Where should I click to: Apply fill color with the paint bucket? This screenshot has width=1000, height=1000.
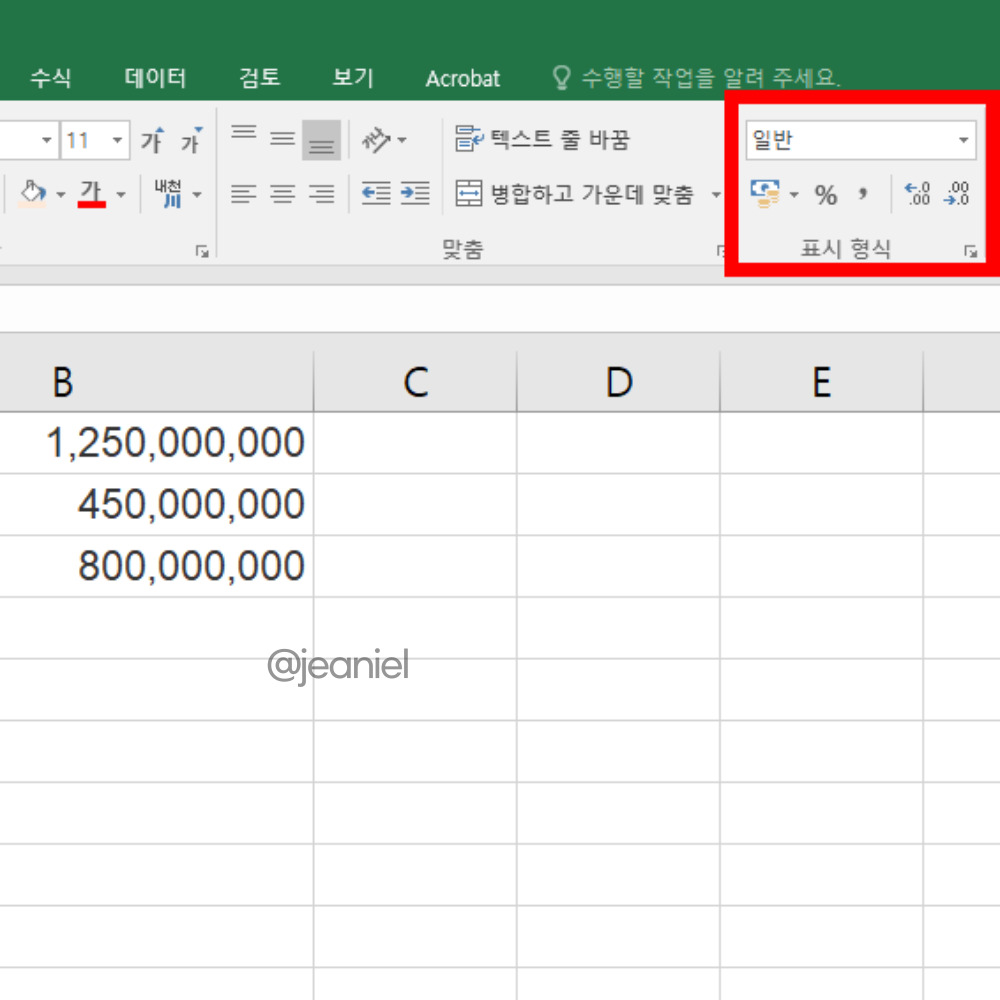pos(33,193)
